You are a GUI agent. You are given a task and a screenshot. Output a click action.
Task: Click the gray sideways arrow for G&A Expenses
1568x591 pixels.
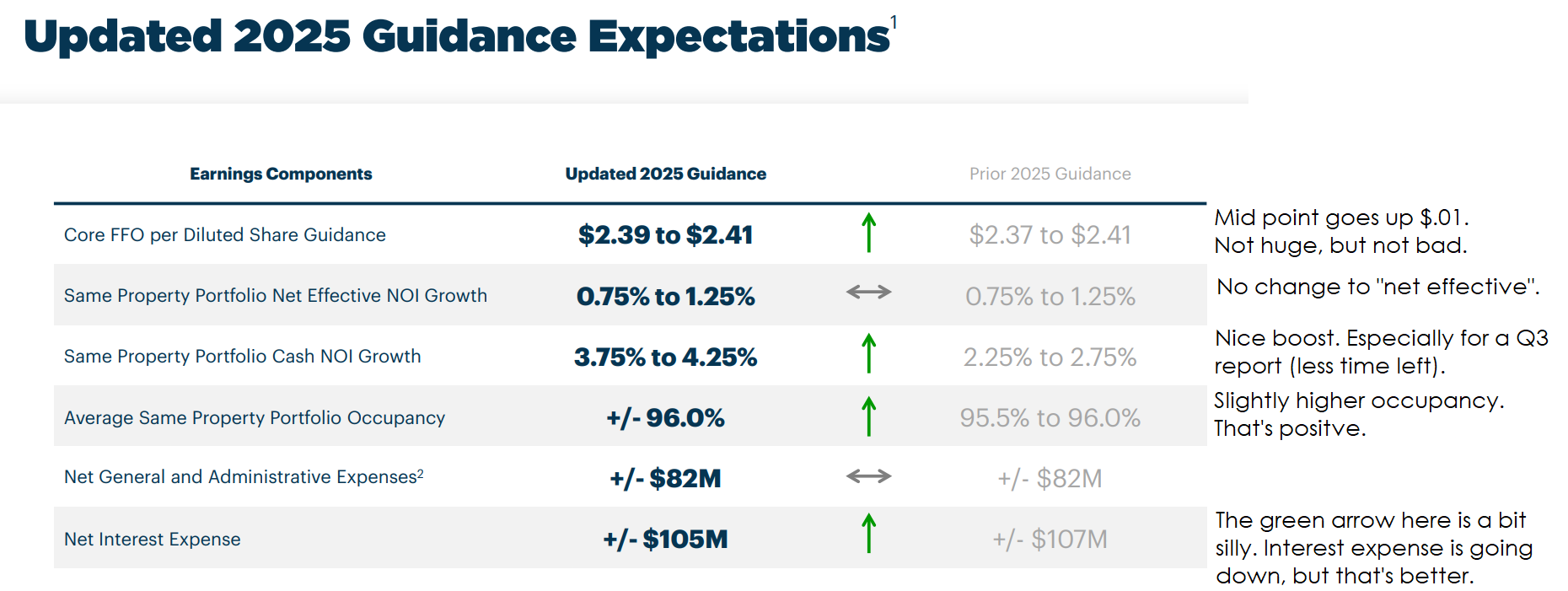click(868, 476)
